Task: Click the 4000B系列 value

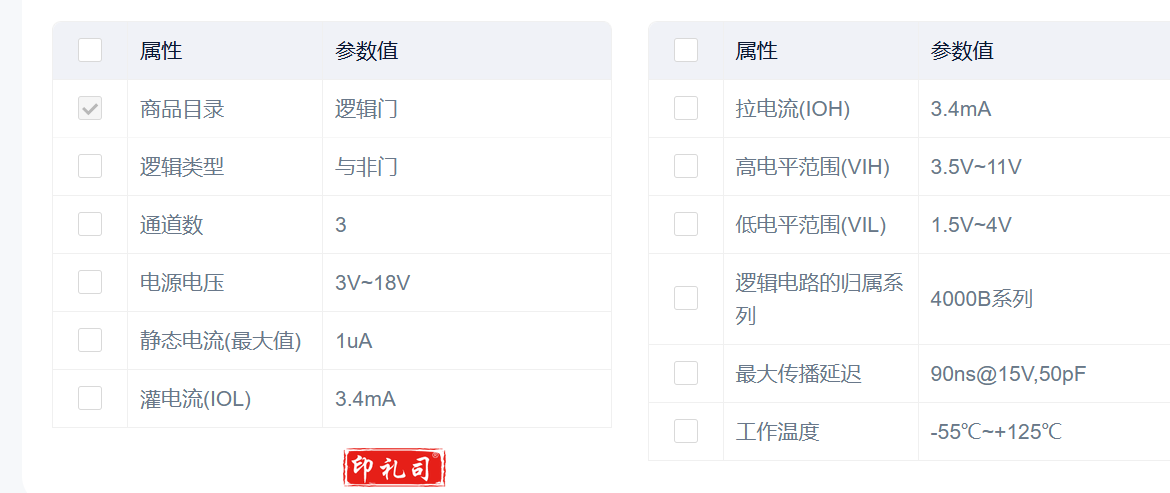Action: tap(981, 298)
